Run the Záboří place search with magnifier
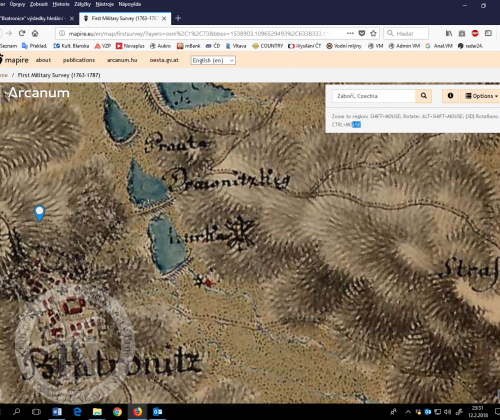The width and height of the screenshot is (500, 420). (424, 96)
